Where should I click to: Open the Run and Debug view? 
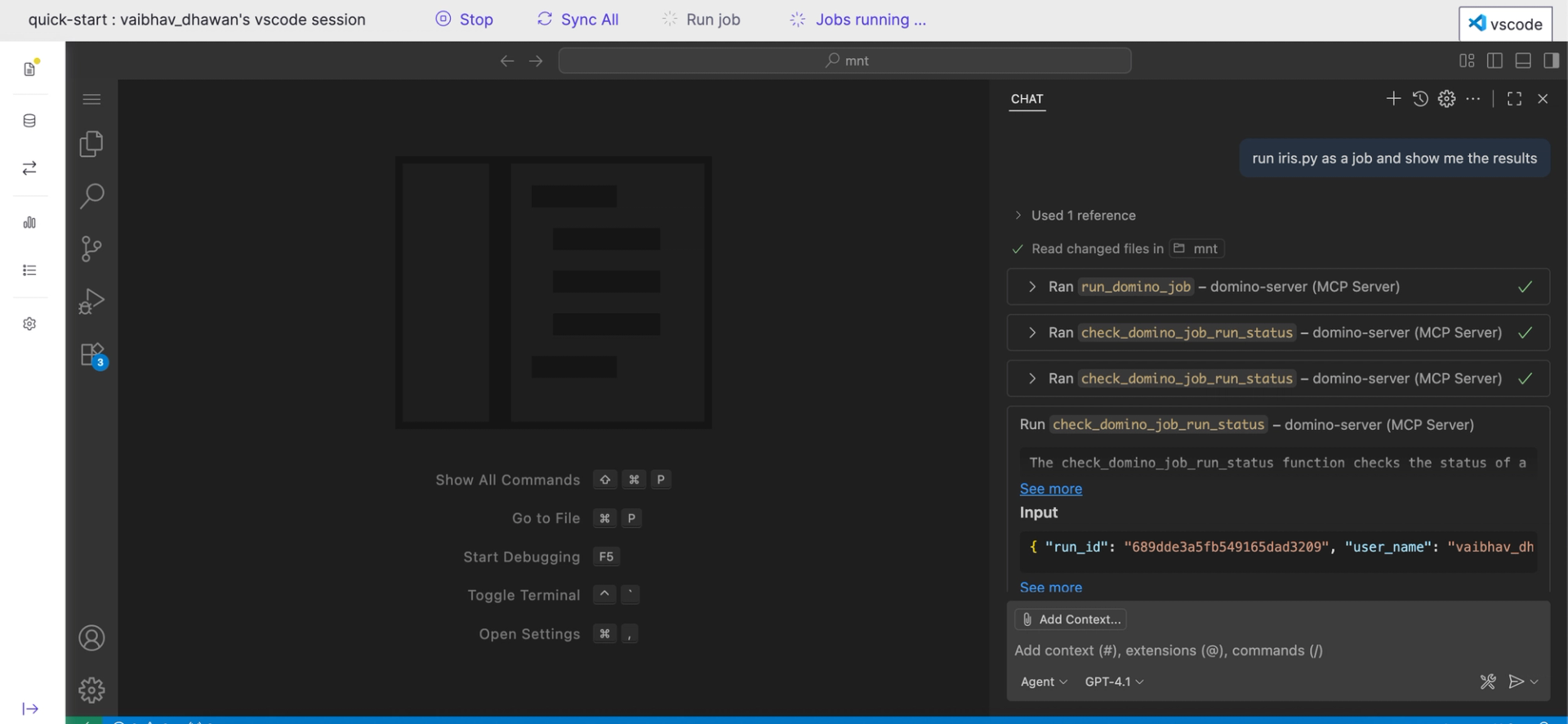pos(91,302)
